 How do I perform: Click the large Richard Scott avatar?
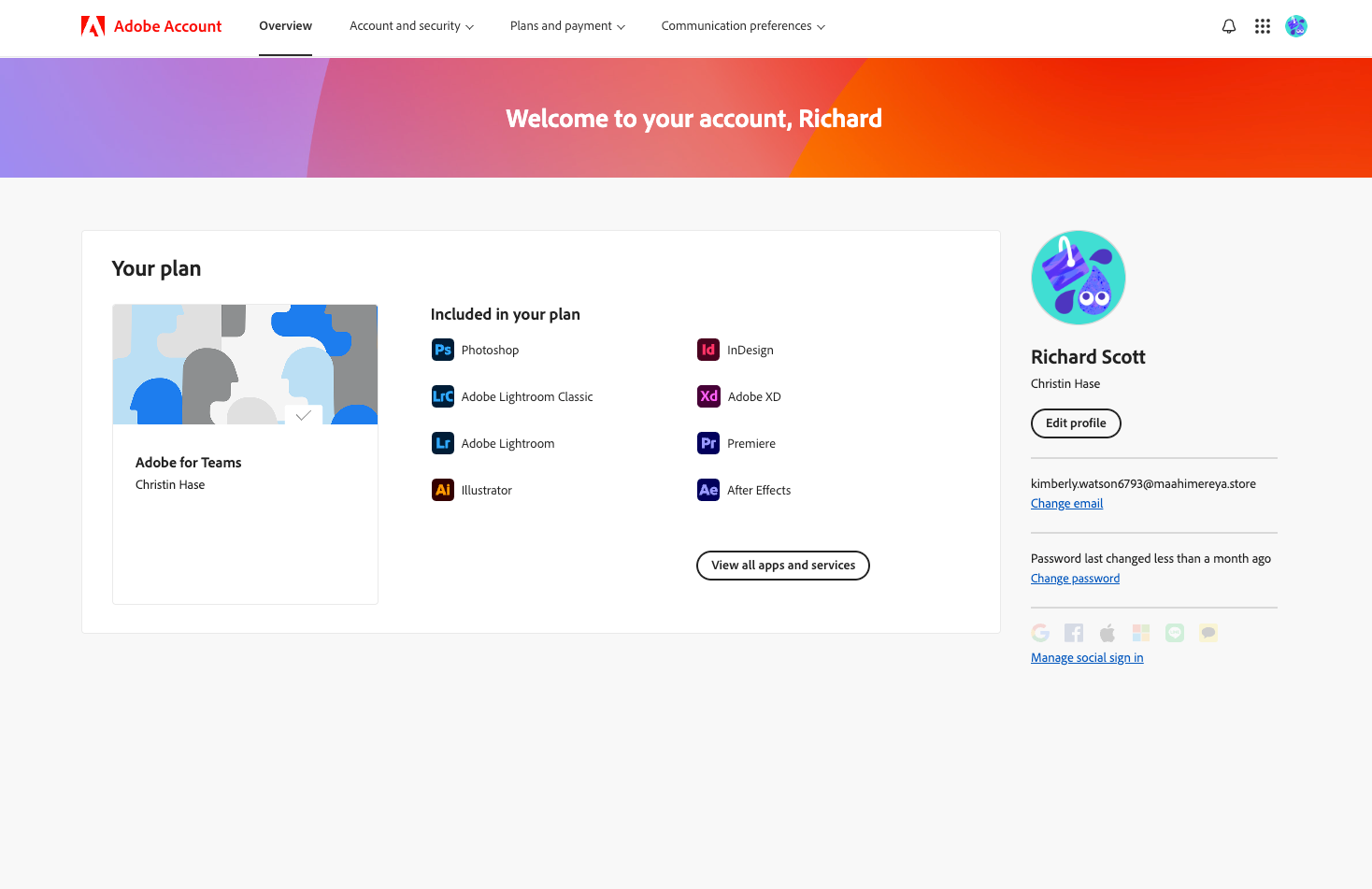pyautogui.click(x=1079, y=278)
